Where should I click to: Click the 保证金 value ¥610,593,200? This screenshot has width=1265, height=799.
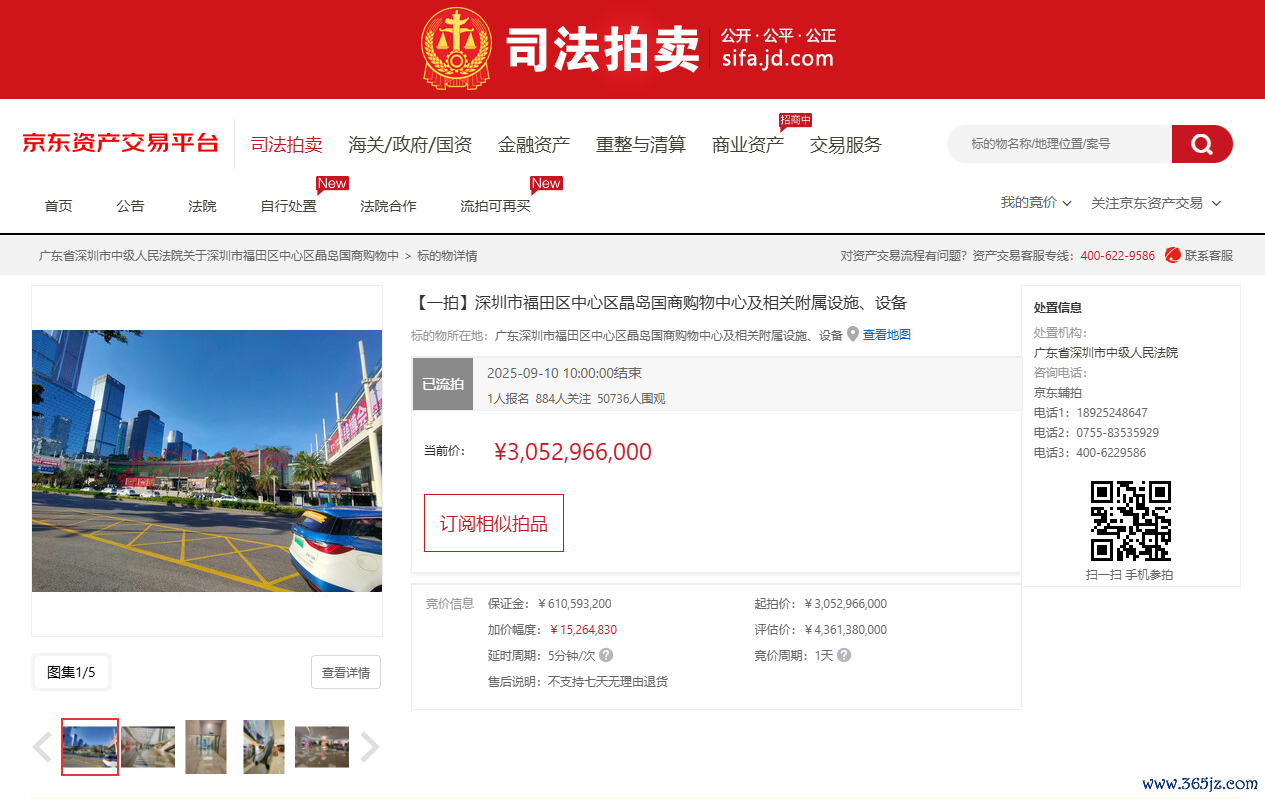pyautogui.click(x=575, y=604)
